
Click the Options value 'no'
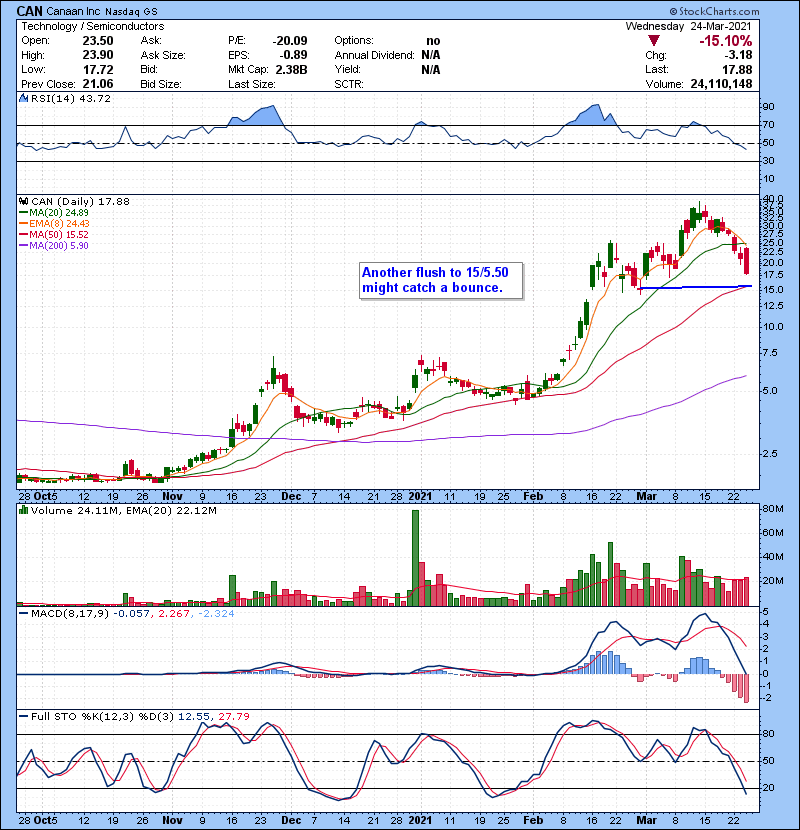tap(433, 41)
